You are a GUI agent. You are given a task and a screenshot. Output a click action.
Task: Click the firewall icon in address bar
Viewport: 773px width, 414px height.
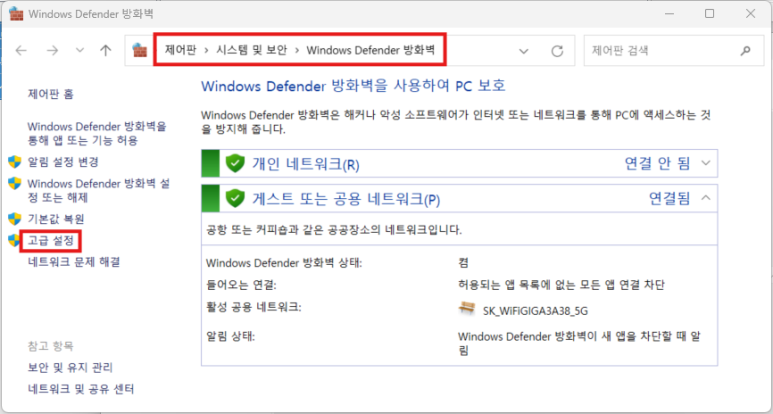pos(140,50)
